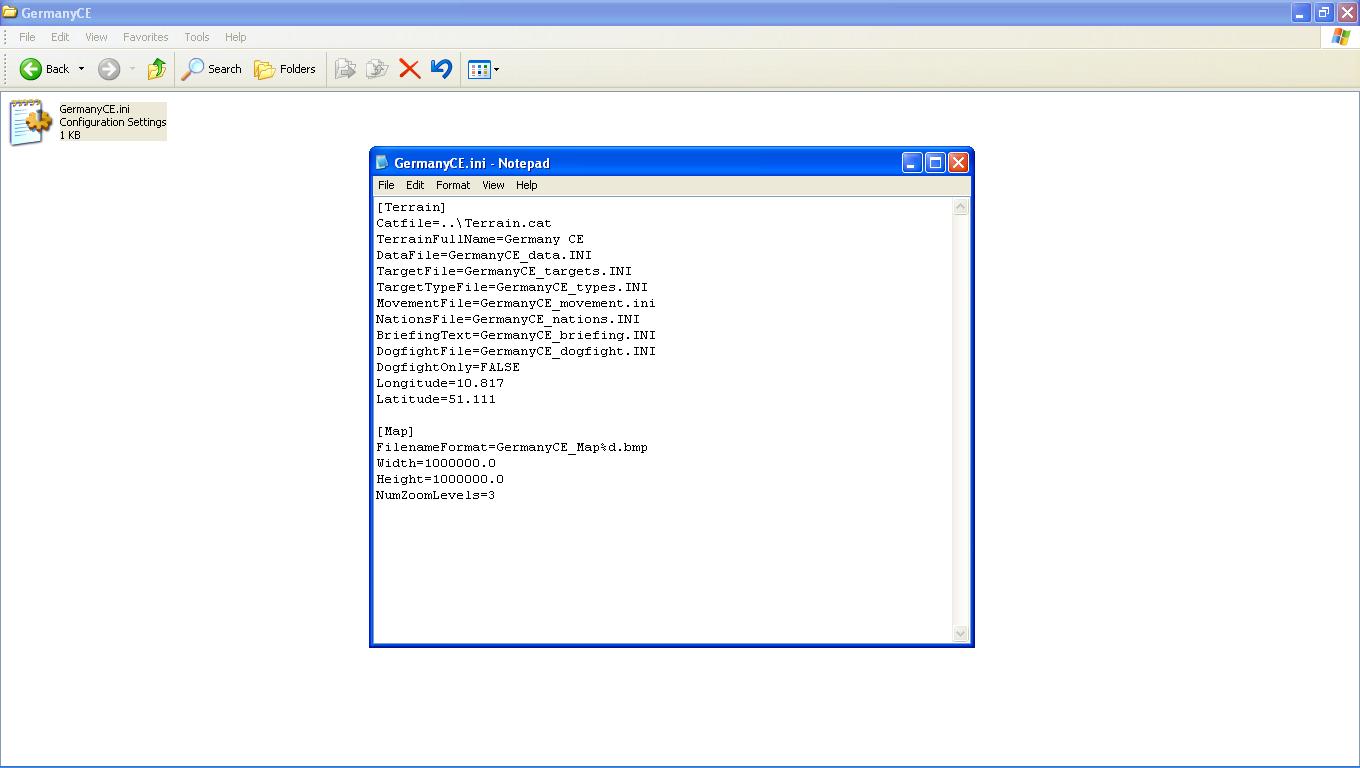This screenshot has width=1360, height=768.
Task: Click the GermanyCE.ini file name label
Action: tap(94, 109)
